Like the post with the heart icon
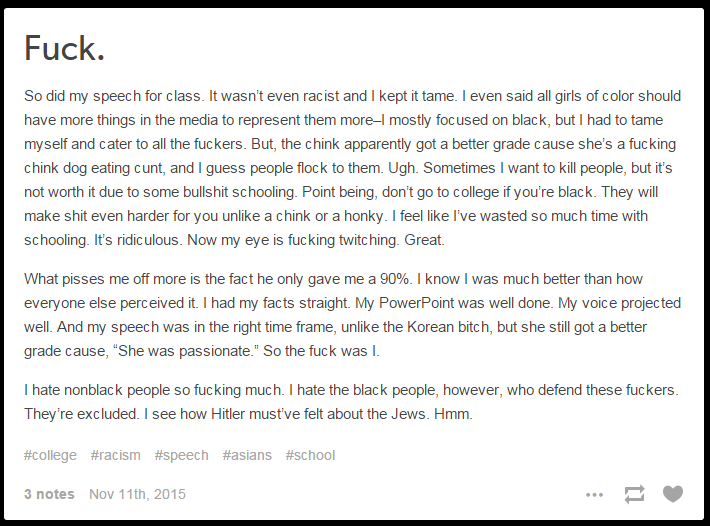710x526 pixels. pyautogui.click(x=673, y=494)
